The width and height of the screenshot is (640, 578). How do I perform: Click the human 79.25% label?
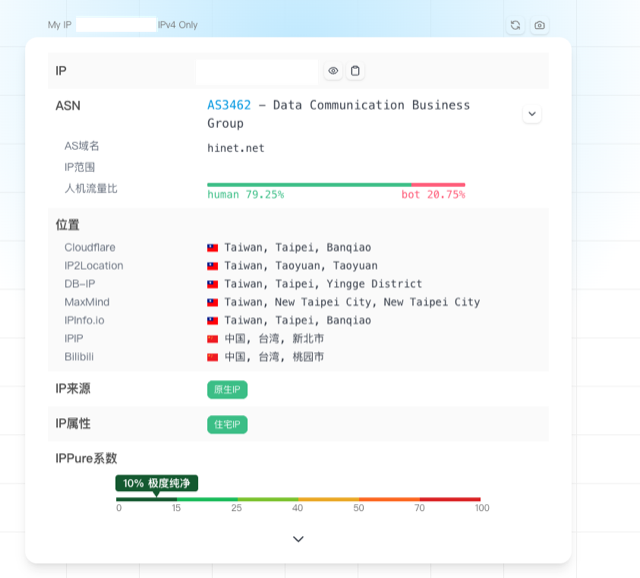tap(246, 195)
